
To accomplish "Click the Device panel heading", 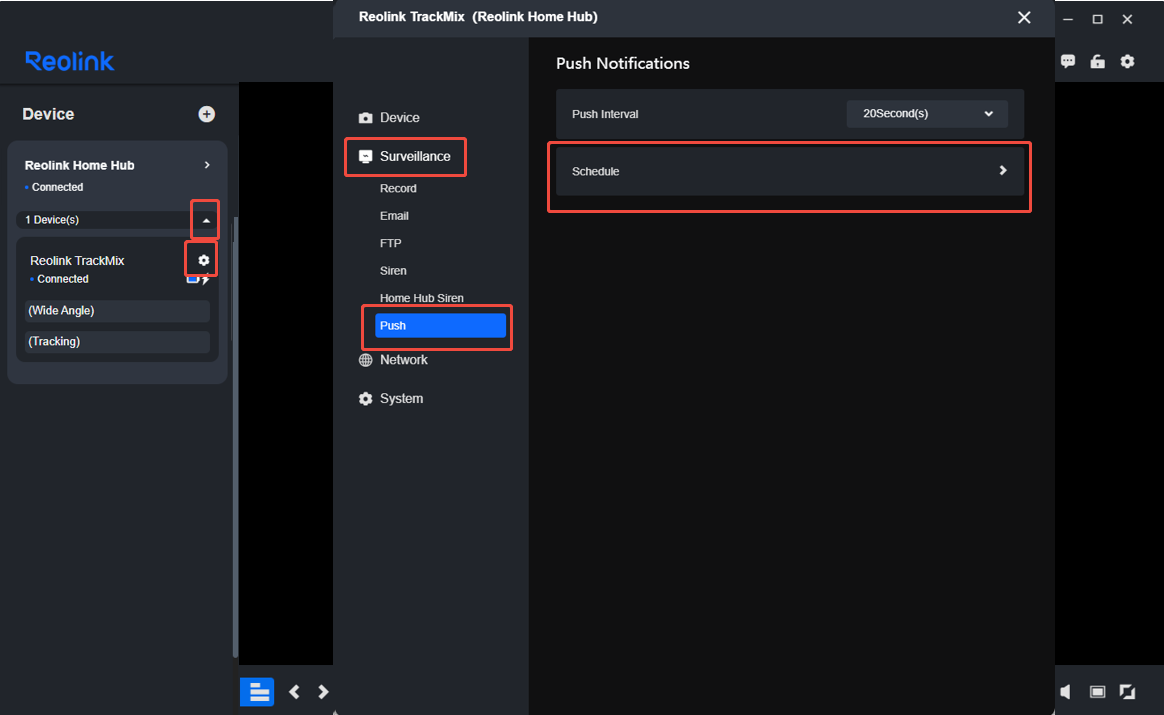I will click(48, 114).
